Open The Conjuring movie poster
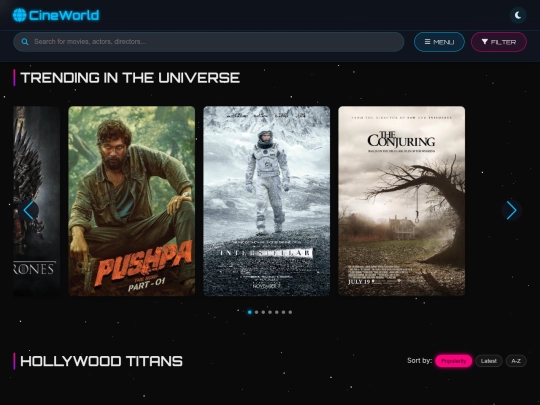 402,201
